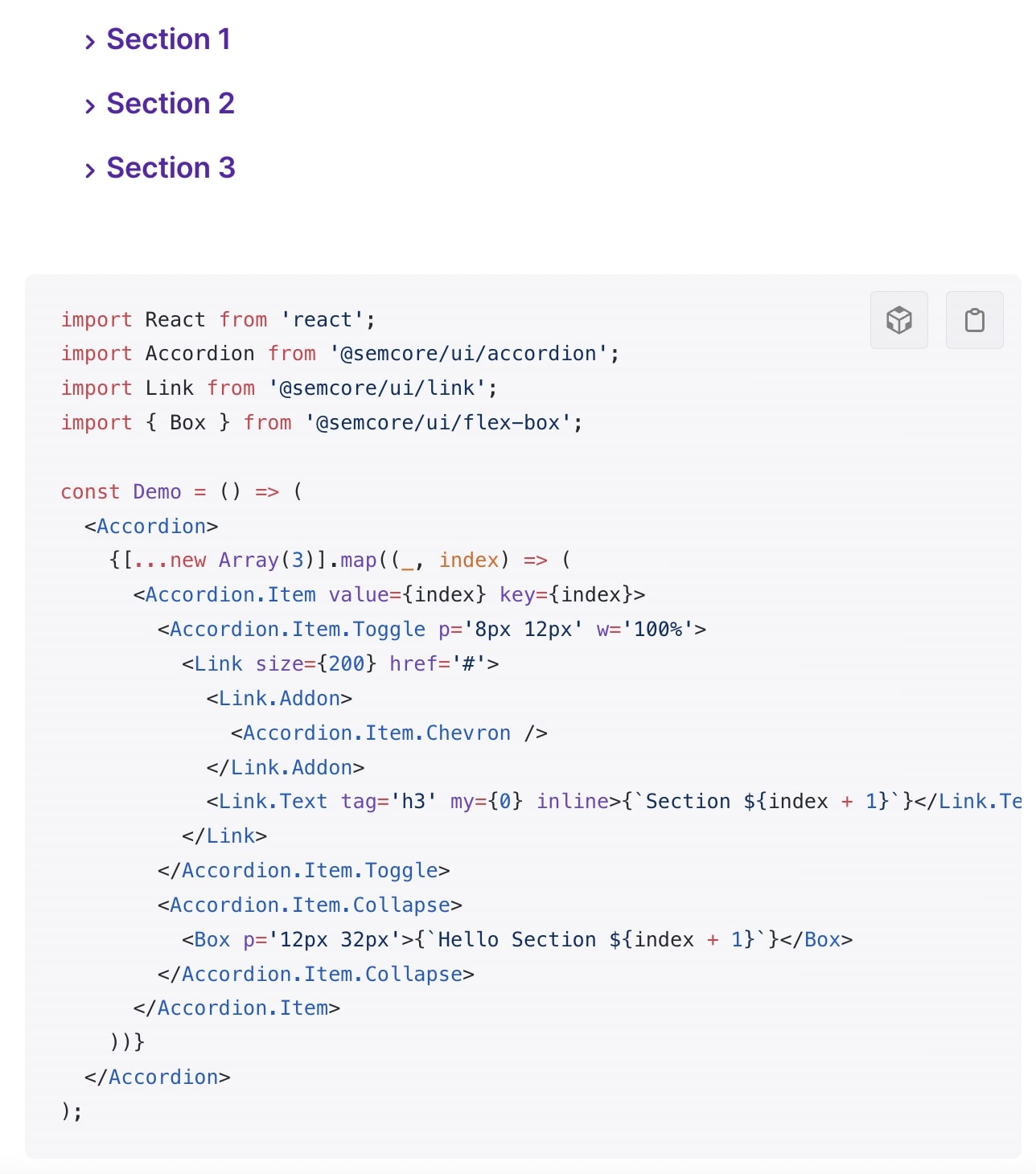The height and width of the screenshot is (1174, 1036).
Task: Click the opening Accordion.Item.Collapse tag
Action: 310,905
